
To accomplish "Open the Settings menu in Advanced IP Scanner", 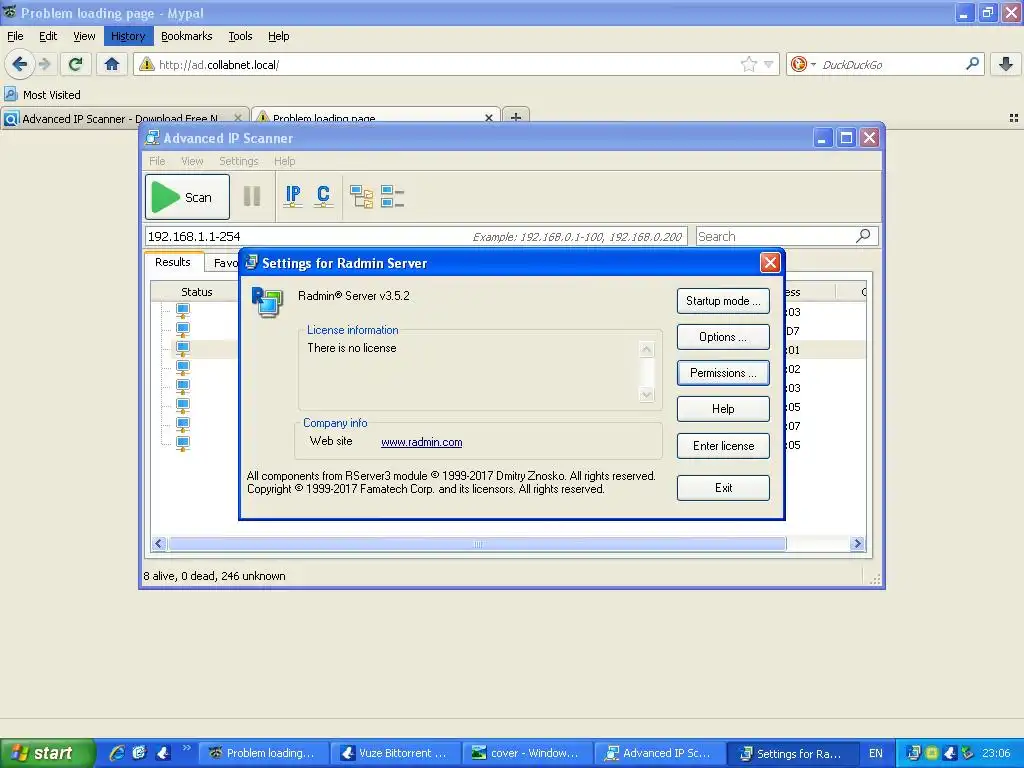I will coord(238,161).
